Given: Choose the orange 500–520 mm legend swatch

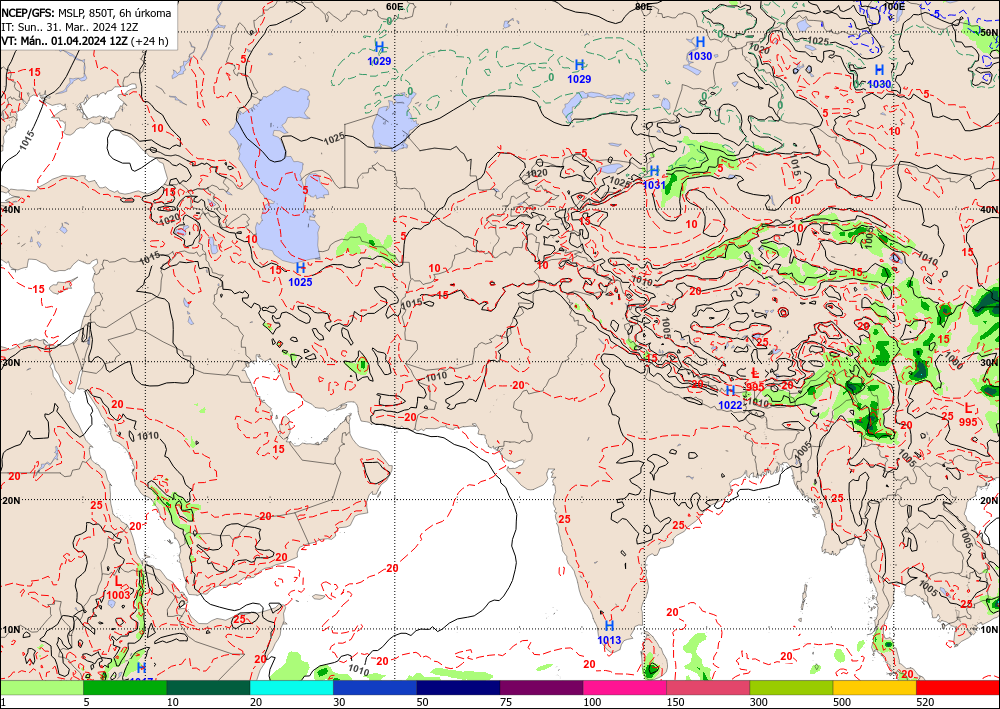Looking at the screenshot, I should [875, 688].
